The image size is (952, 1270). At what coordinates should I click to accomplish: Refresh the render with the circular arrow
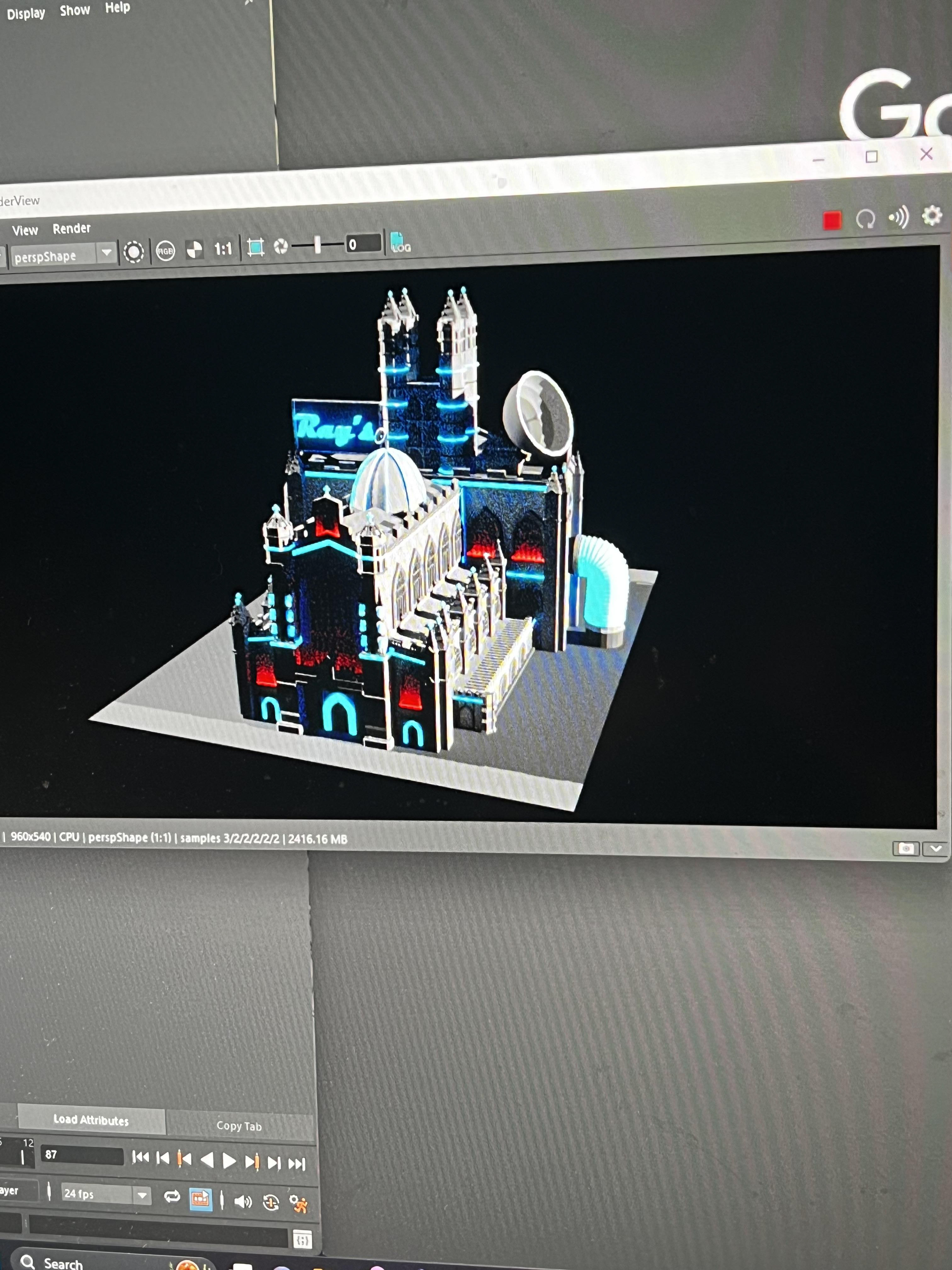tap(865, 219)
